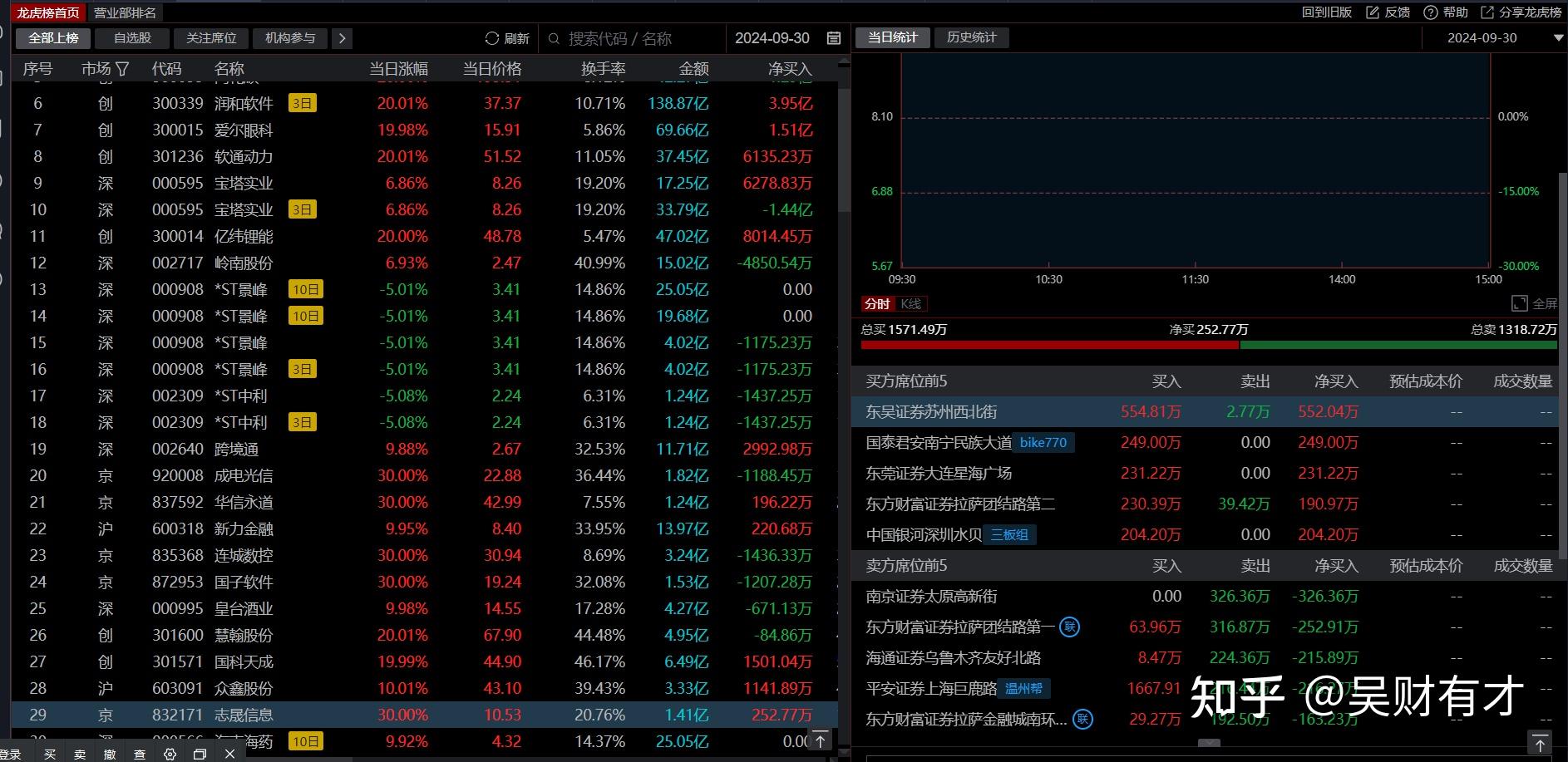
Task: Select the 爱尔眼科 row
Action: (x=425, y=130)
